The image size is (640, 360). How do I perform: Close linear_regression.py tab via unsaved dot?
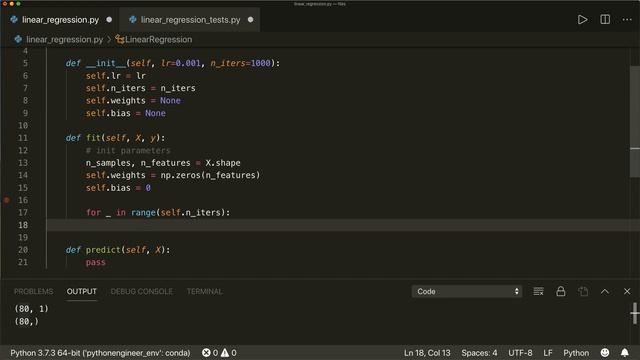109,20
